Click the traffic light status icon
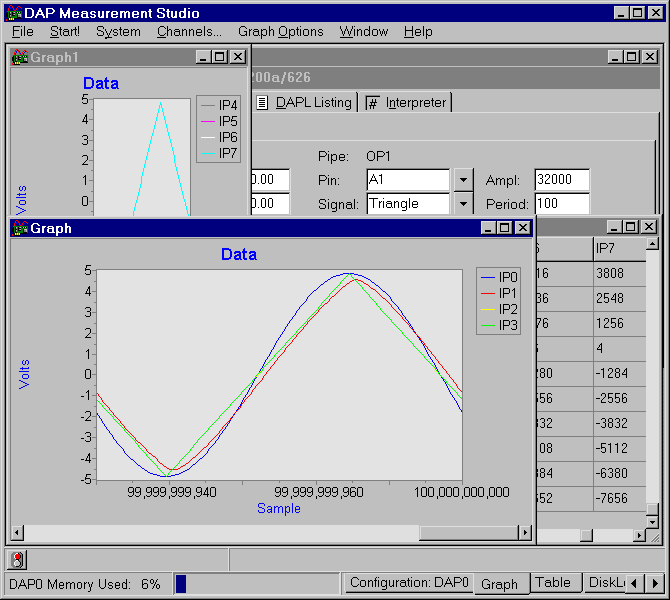The width and height of the screenshot is (670, 600). click(x=18, y=560)
